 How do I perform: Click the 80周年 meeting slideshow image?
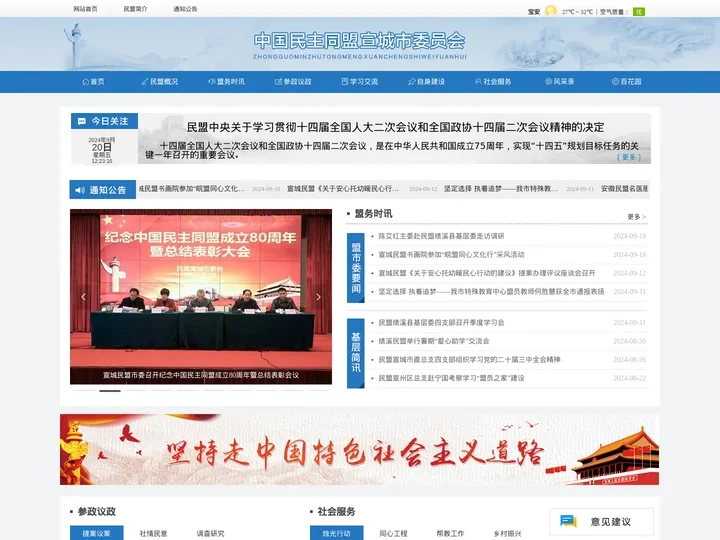tap(201, 297)
